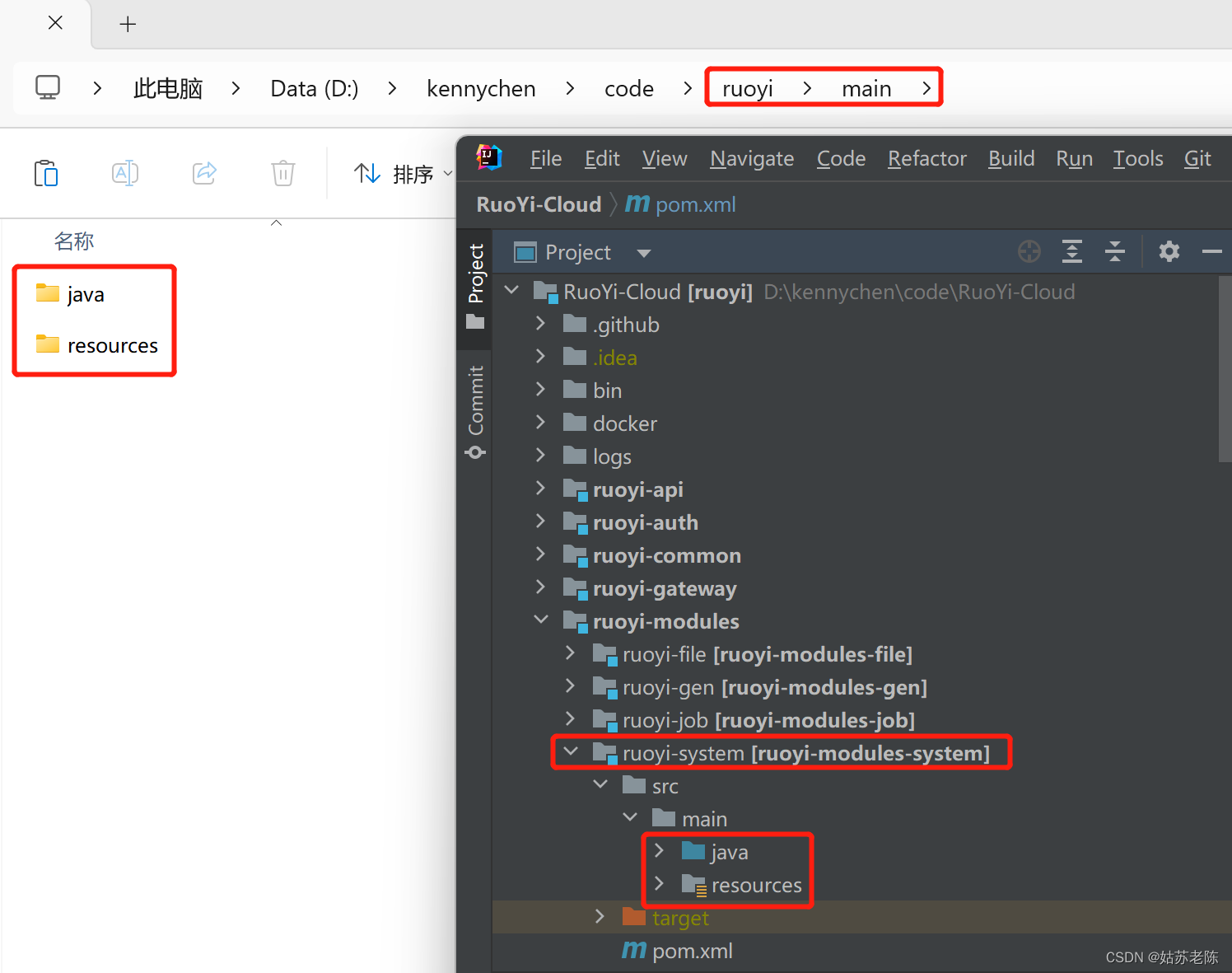Screen dimensions: 1232x973
Task: Collapse the main folder in tree
Action: tap(630, 818)
